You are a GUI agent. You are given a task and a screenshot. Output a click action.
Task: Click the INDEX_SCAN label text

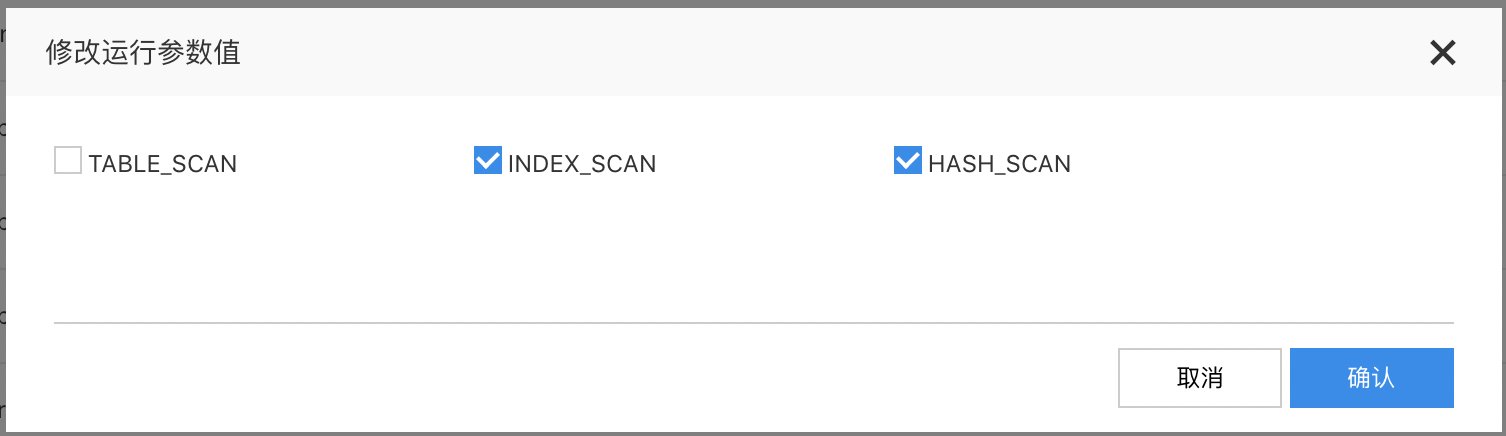click(x=582, y=164)
